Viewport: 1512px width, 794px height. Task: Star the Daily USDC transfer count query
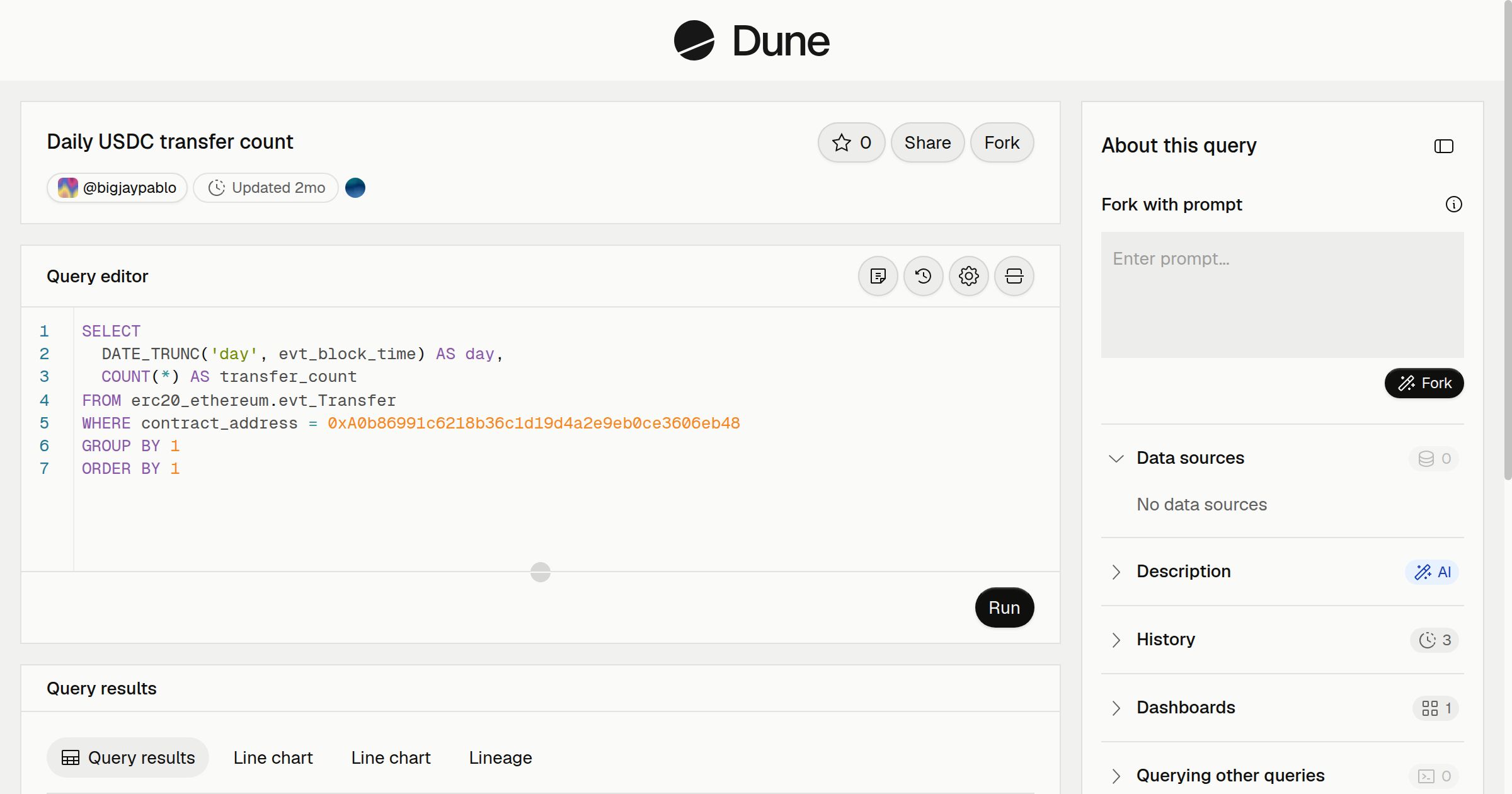(x=851, y=142)
